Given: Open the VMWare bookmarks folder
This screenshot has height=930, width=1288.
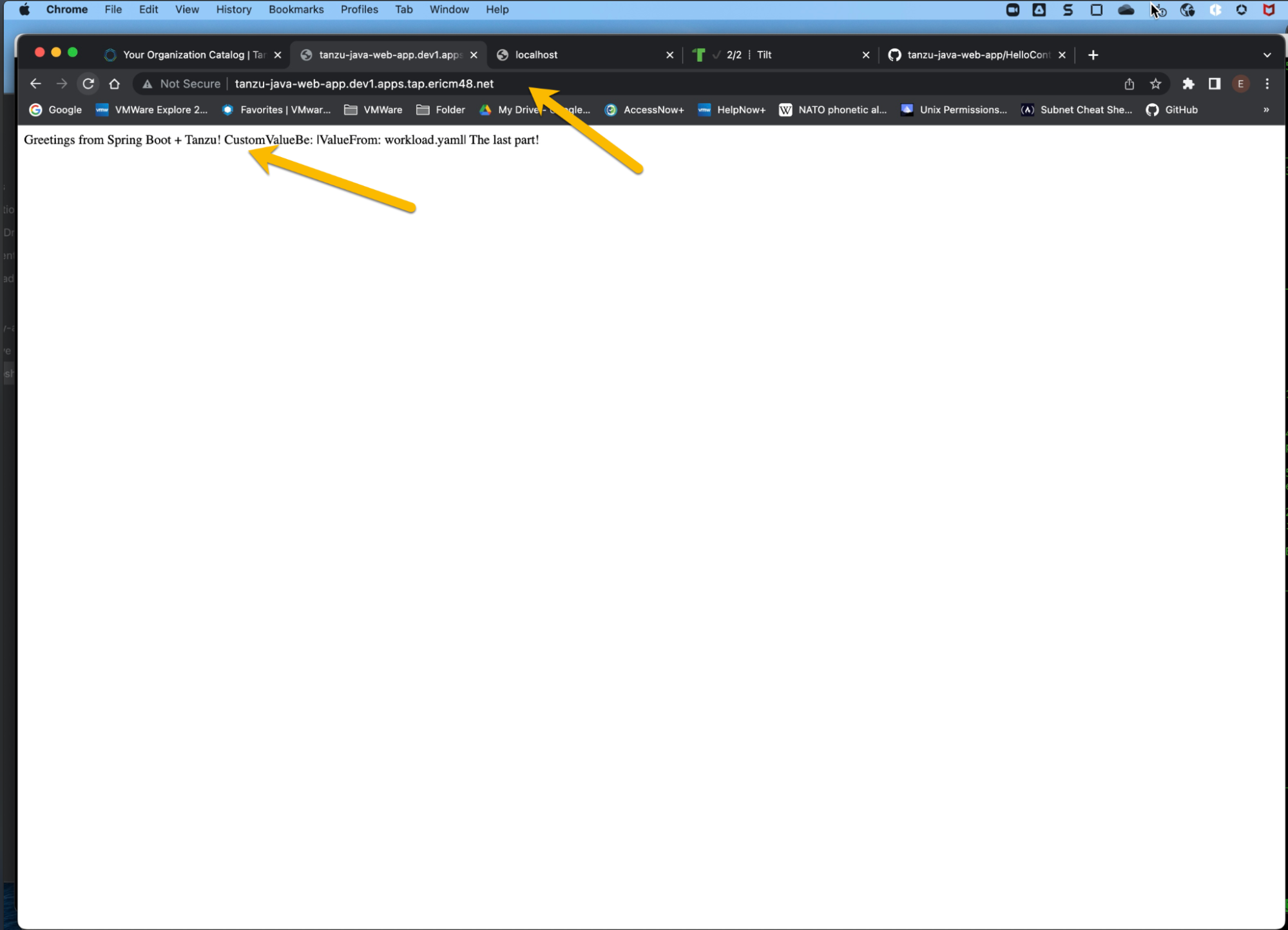Looking at the screenshot, I should [374, 109].
